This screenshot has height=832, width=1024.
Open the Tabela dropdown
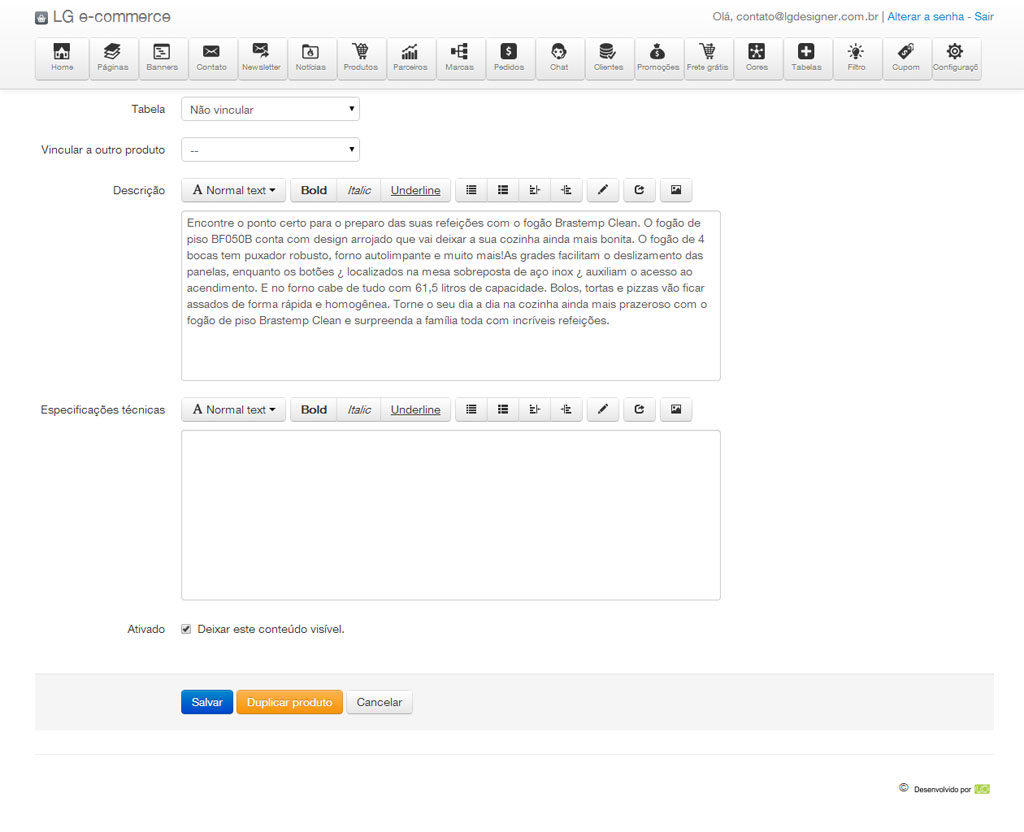tap(270, 110)
